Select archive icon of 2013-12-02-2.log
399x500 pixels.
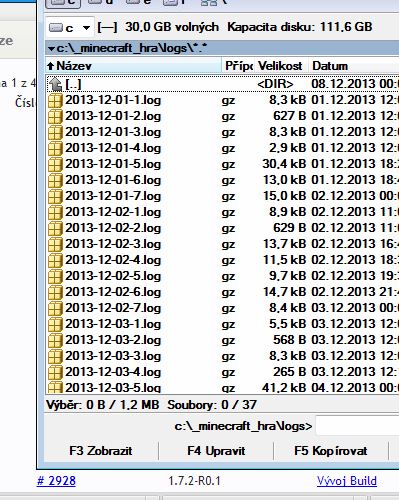(x=55, y=228)
